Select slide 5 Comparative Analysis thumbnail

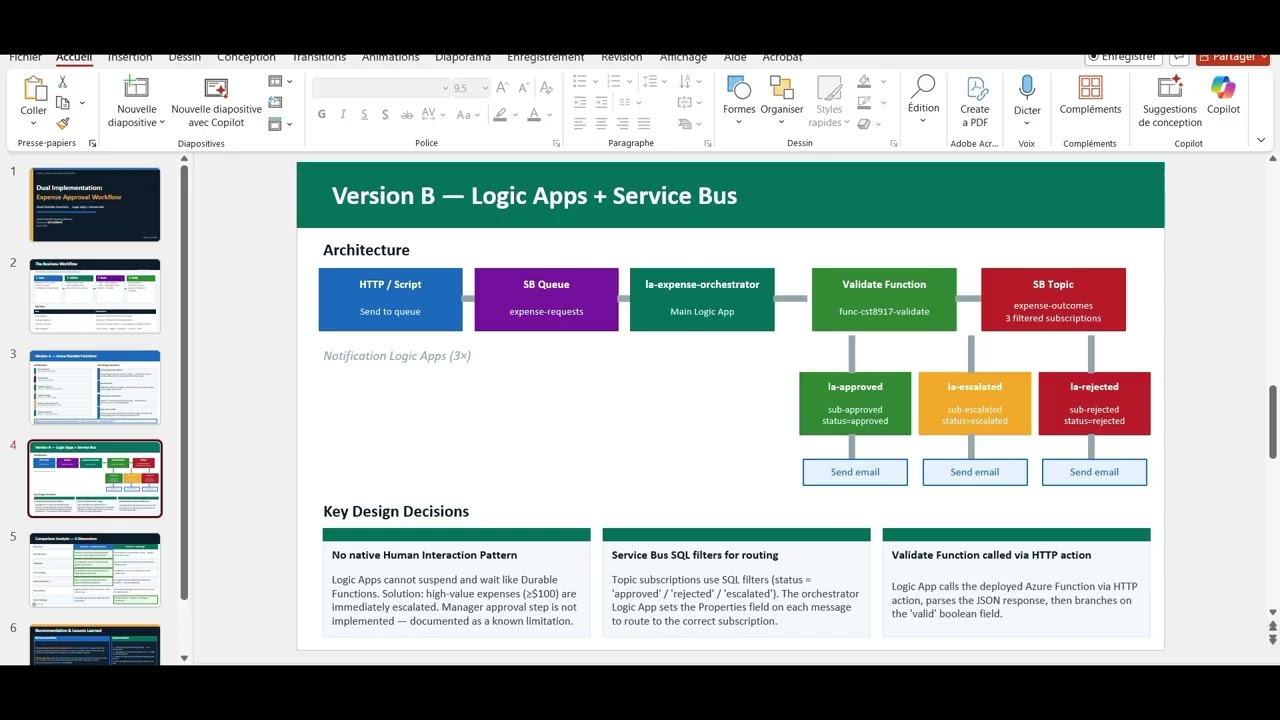(x=95, y=570)
